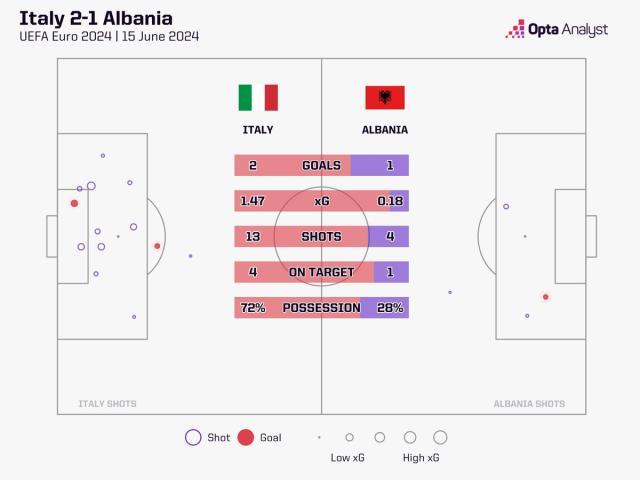This screenshot has height=480, width=640.
Task: Click the red Goal legend circle
Action: tap(246, 437)
